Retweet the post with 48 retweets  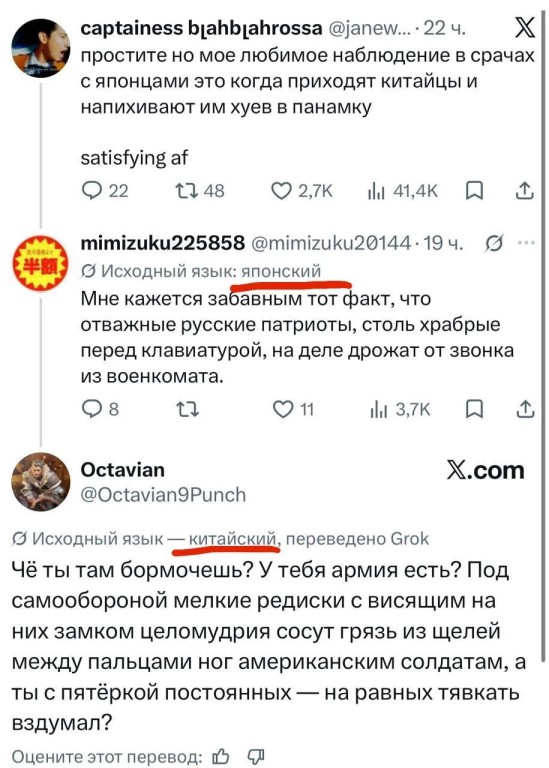click(x=200, y=190)
